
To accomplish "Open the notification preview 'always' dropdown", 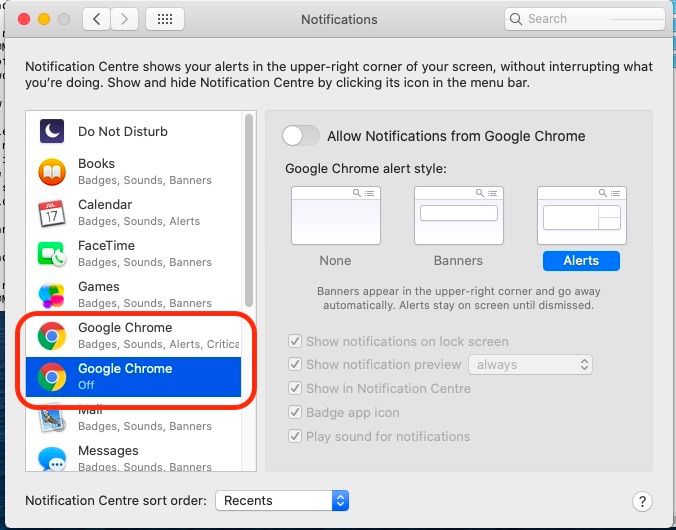I will [x=530, y=365].
